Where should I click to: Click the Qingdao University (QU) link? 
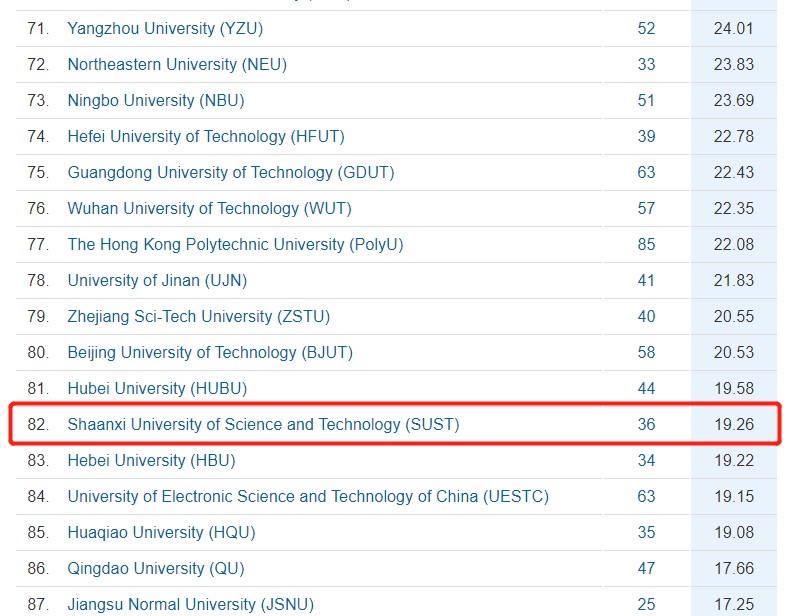tap(155, 568)
